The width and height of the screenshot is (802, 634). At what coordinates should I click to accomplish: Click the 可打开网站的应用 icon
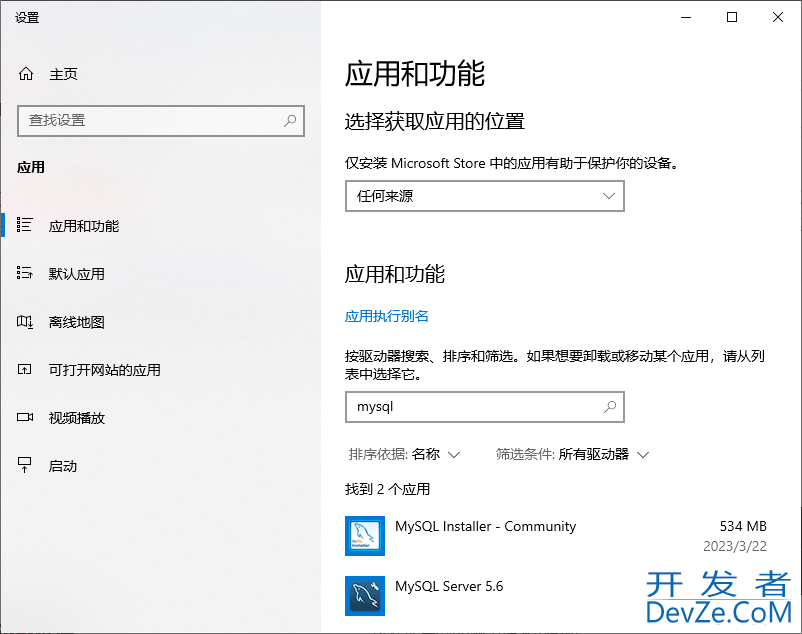pyautogui.click(x=25, y=369)
